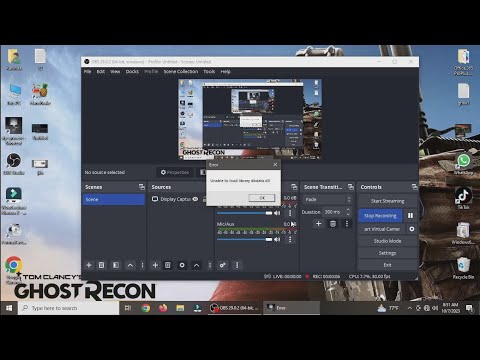
Task: Open Mic/Aux options dots
Action: [290, 239]
